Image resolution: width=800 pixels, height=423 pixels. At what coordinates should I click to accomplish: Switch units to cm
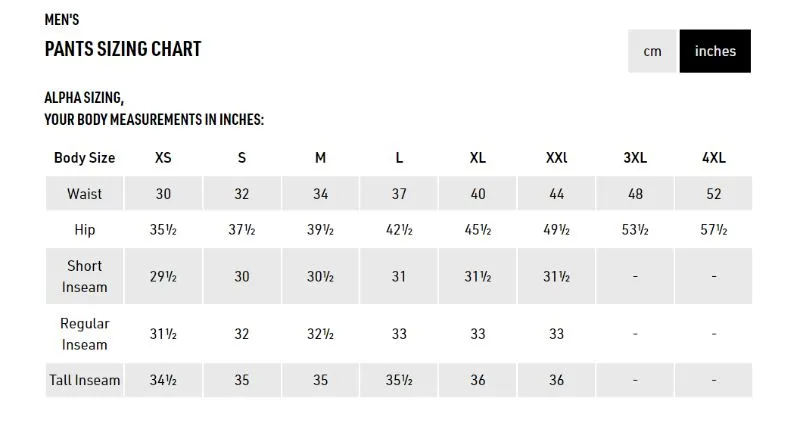click(x=653, y=51)
